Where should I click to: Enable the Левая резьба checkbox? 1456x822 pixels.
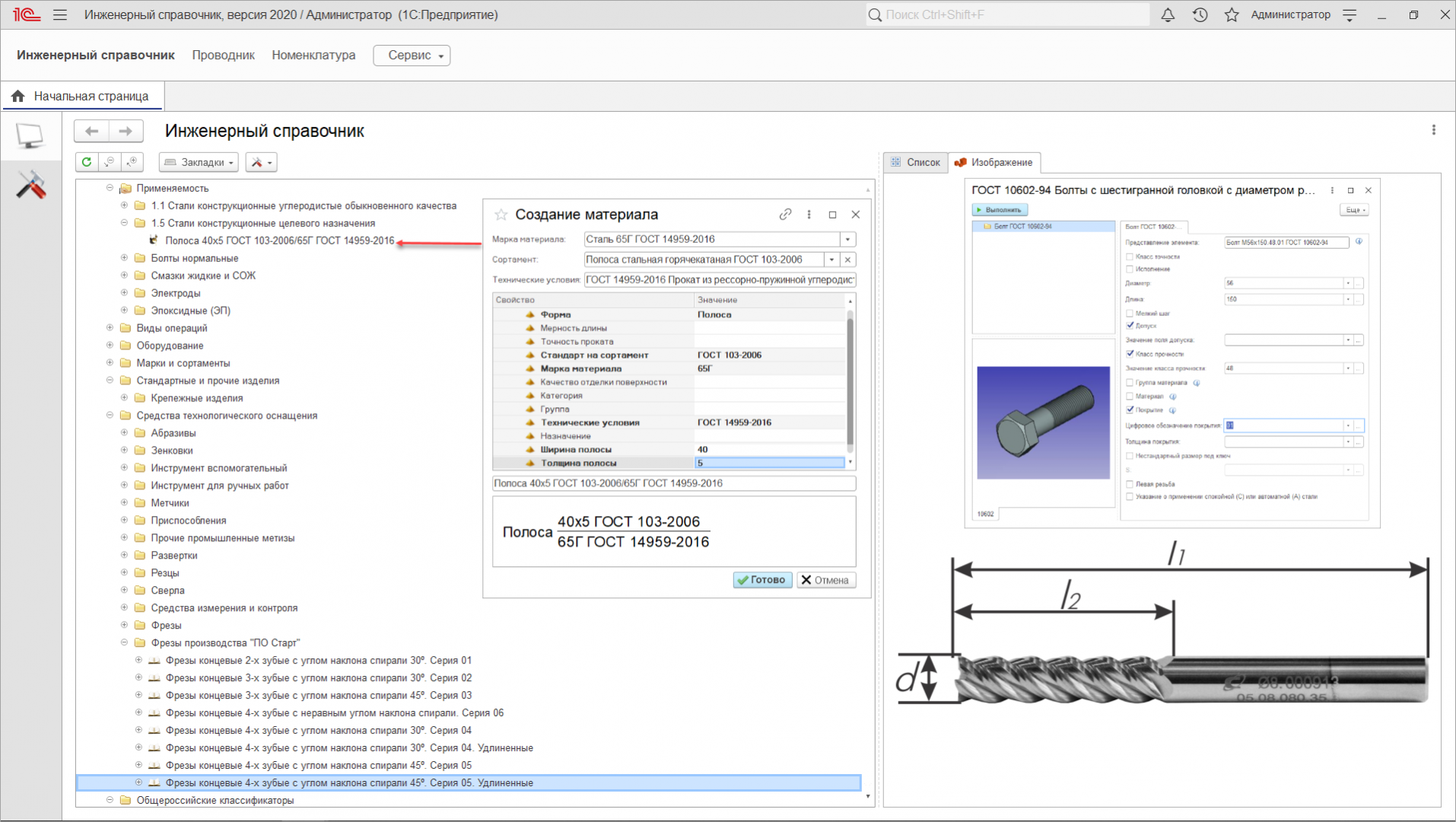[x=1130, y=484]
